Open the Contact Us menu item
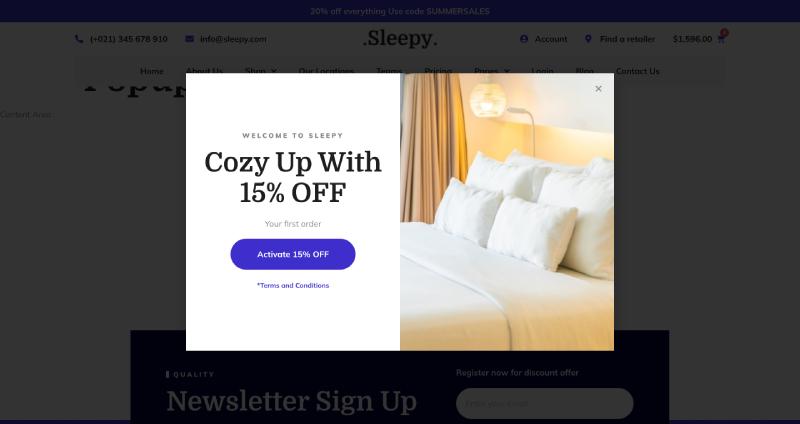This screenshot has height=424, width=800. pos(637,71)
